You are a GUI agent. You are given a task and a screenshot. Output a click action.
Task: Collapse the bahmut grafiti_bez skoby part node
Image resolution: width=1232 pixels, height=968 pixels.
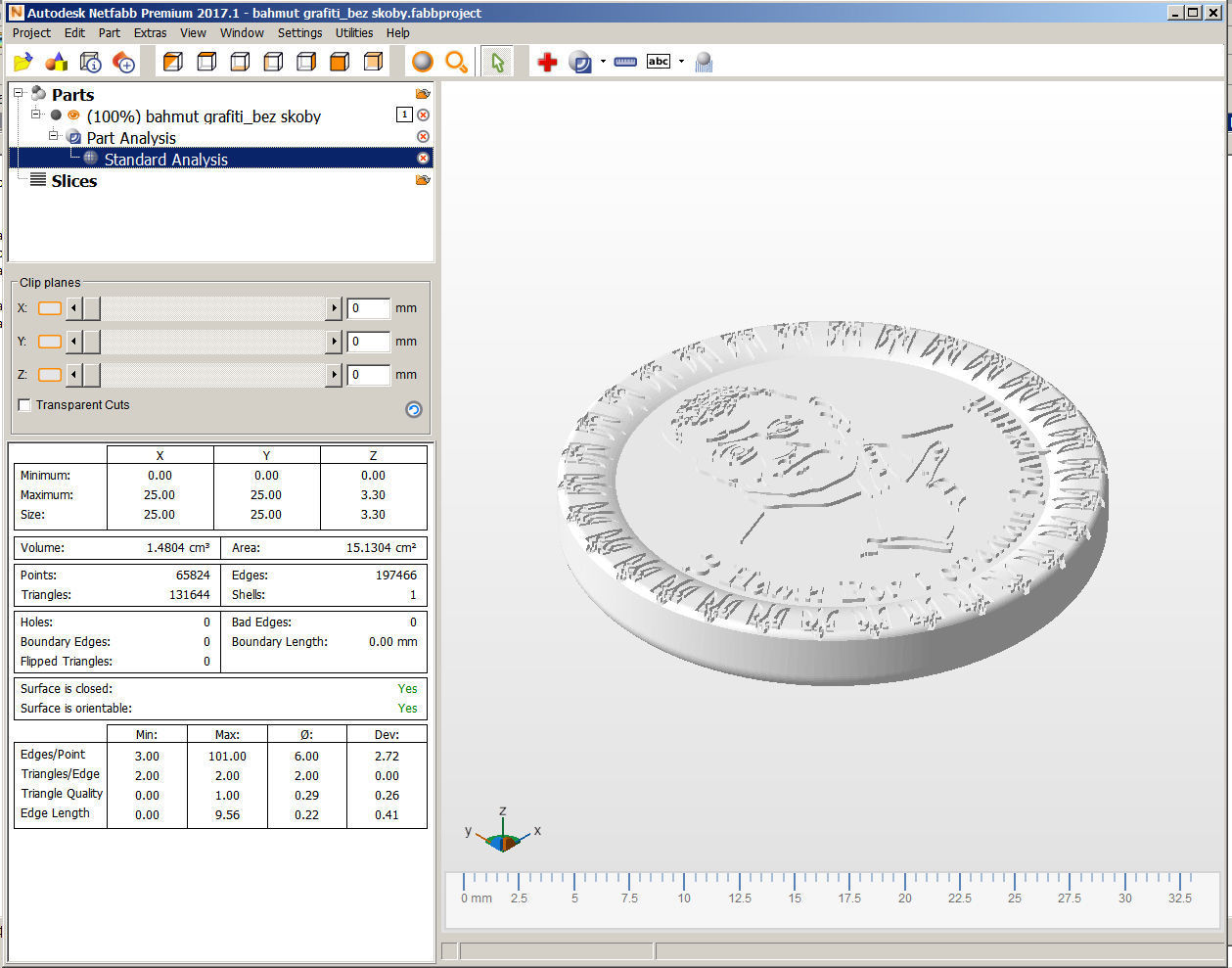35,115
